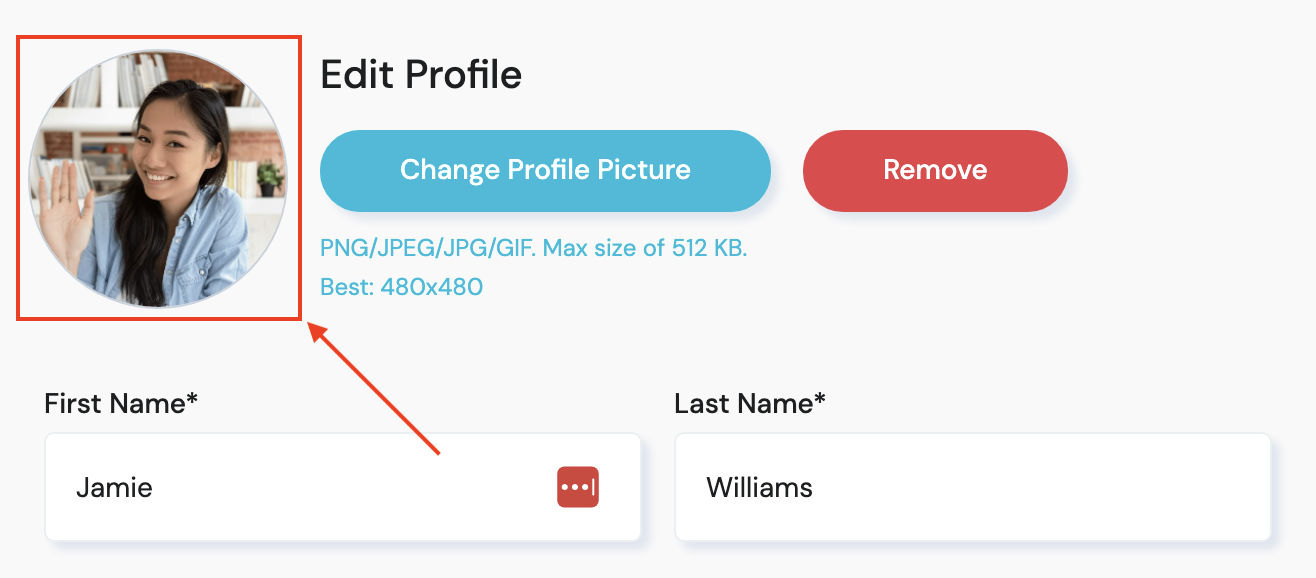Place cursor on the text Williams

[x=759, y=488]
